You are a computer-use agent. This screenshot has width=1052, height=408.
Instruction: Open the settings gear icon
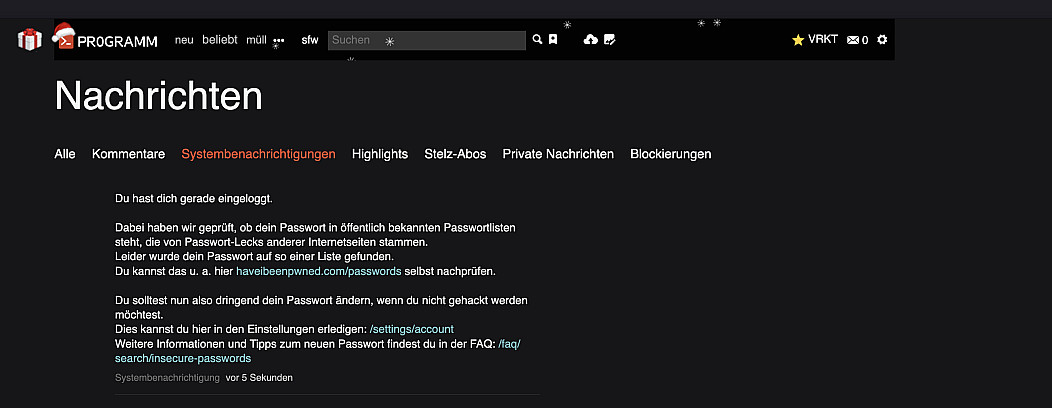[882, 40]
